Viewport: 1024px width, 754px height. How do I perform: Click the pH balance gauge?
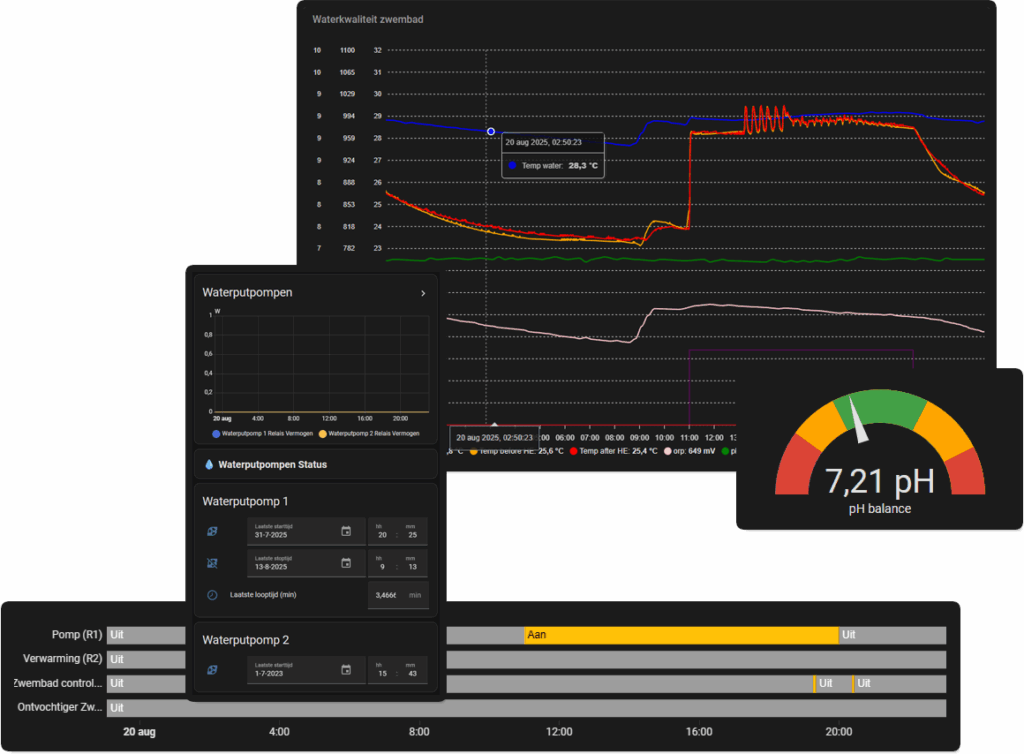click(879, 450)
